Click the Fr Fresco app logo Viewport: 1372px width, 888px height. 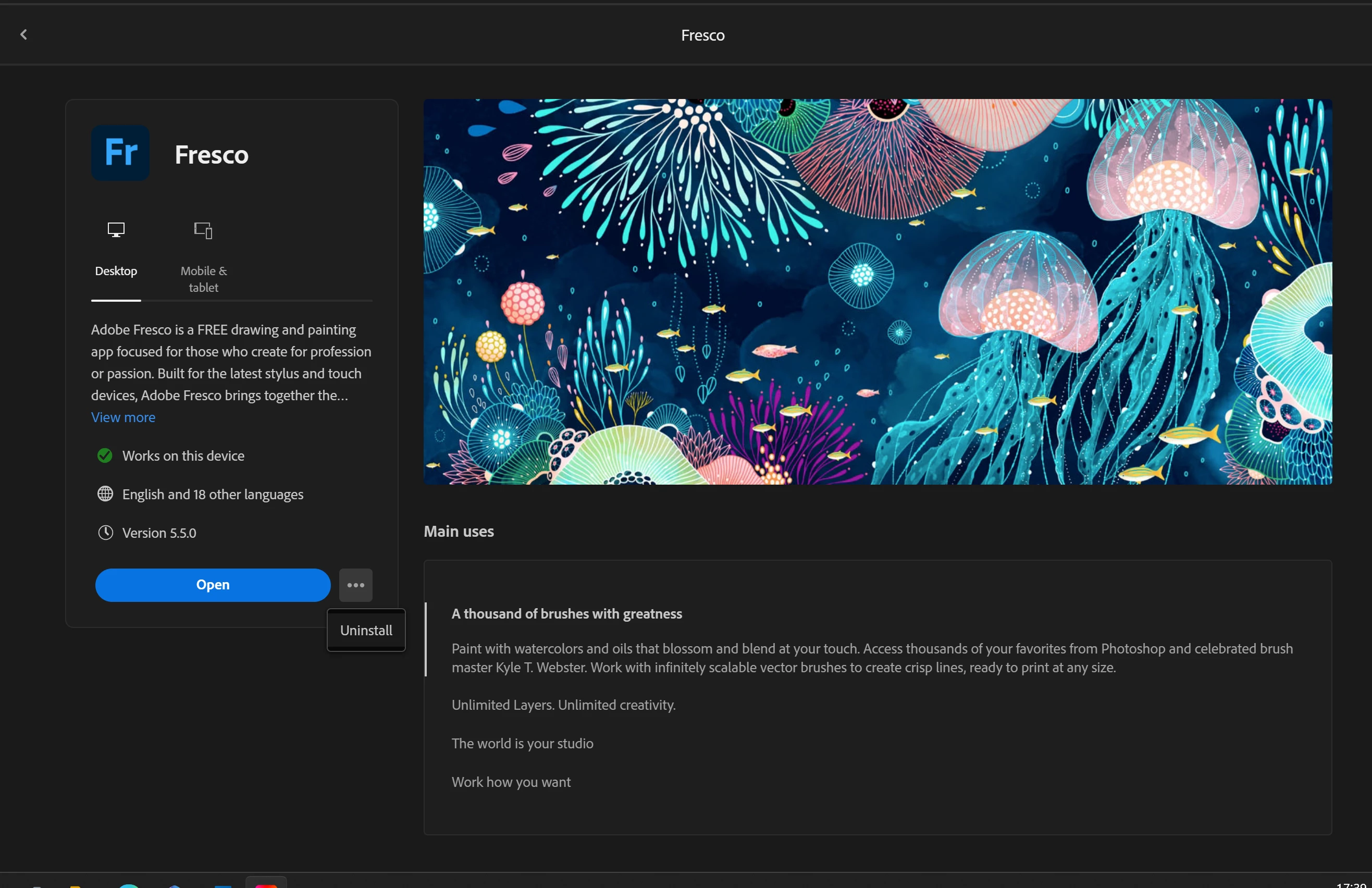[120, 153]
